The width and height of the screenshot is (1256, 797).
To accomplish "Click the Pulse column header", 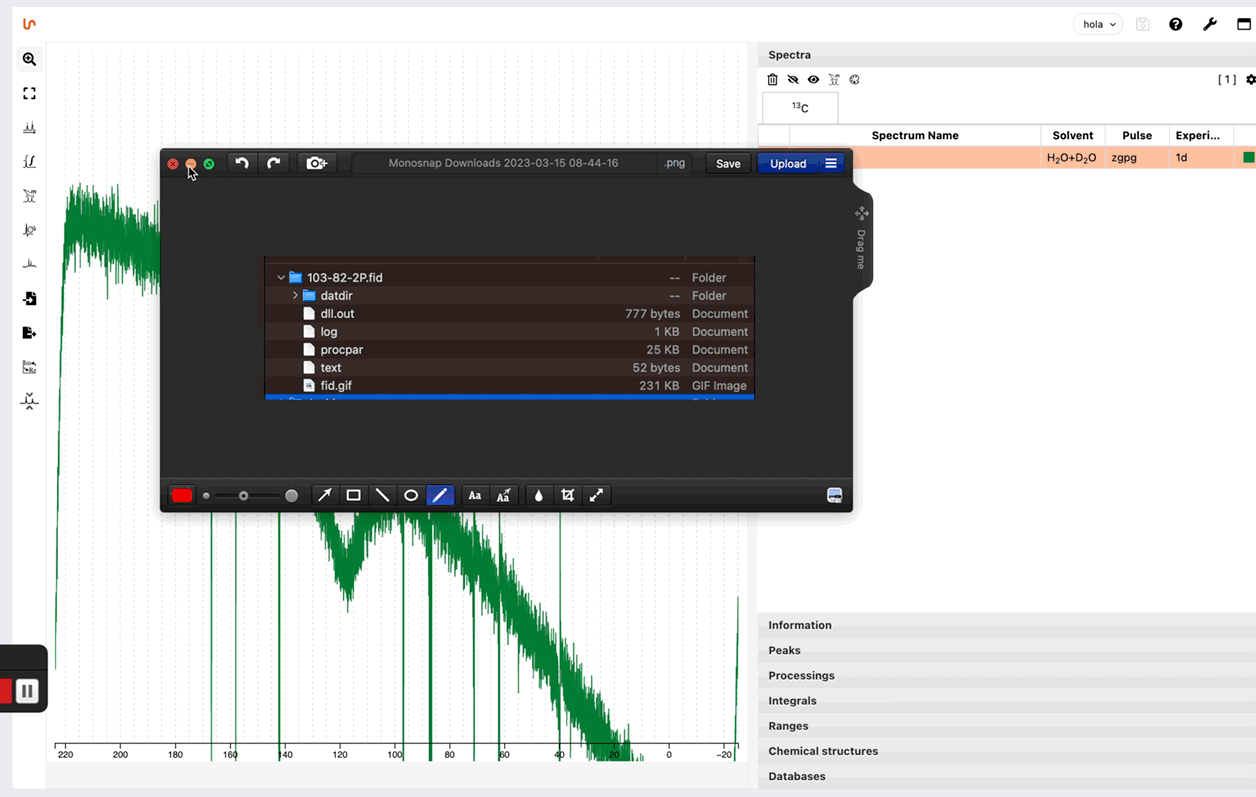I will (1137, 136).
